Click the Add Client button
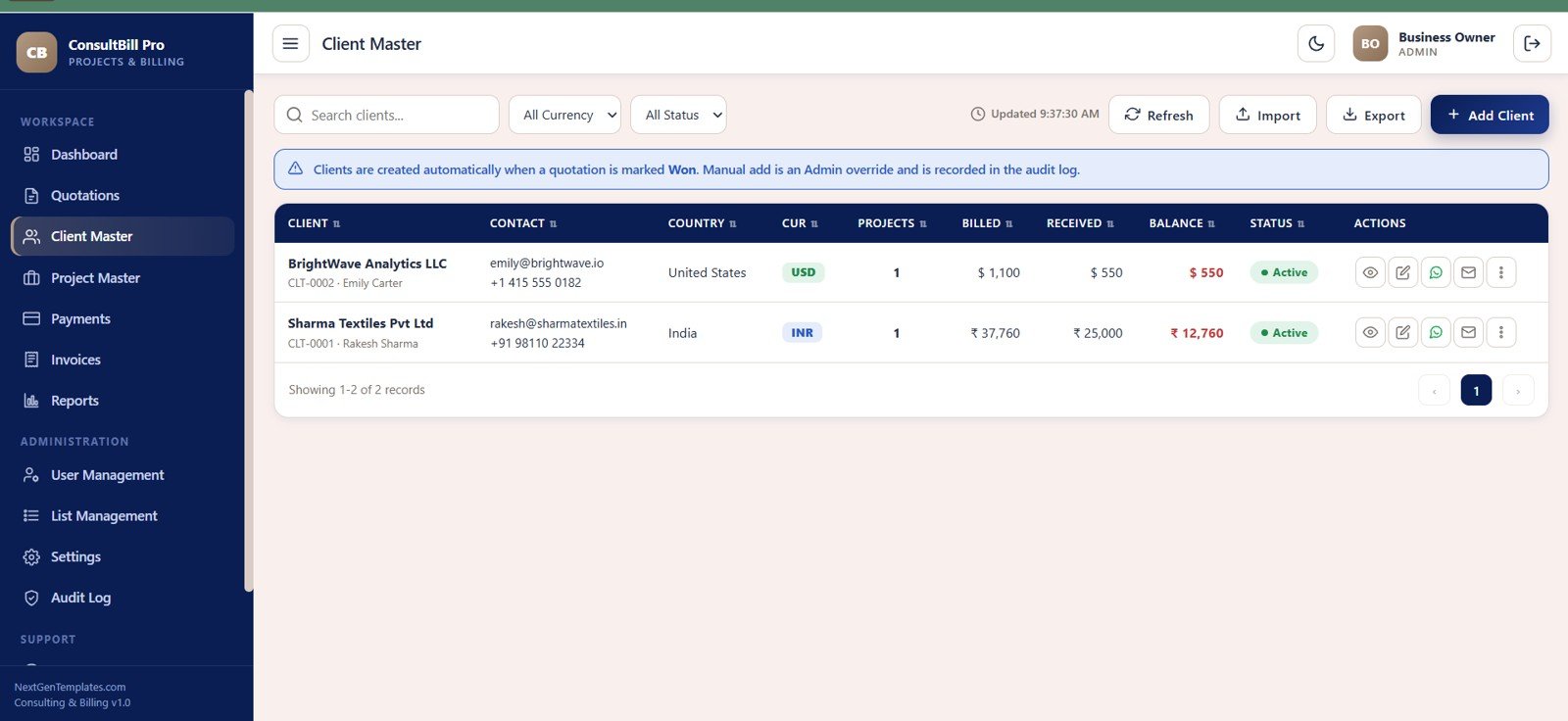Screen dimensions: 1568x721 point(1490,115)
